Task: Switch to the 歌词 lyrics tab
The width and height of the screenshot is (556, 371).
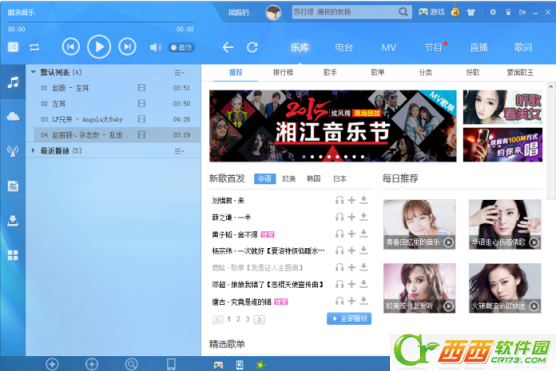Action: tap(523, 48)
